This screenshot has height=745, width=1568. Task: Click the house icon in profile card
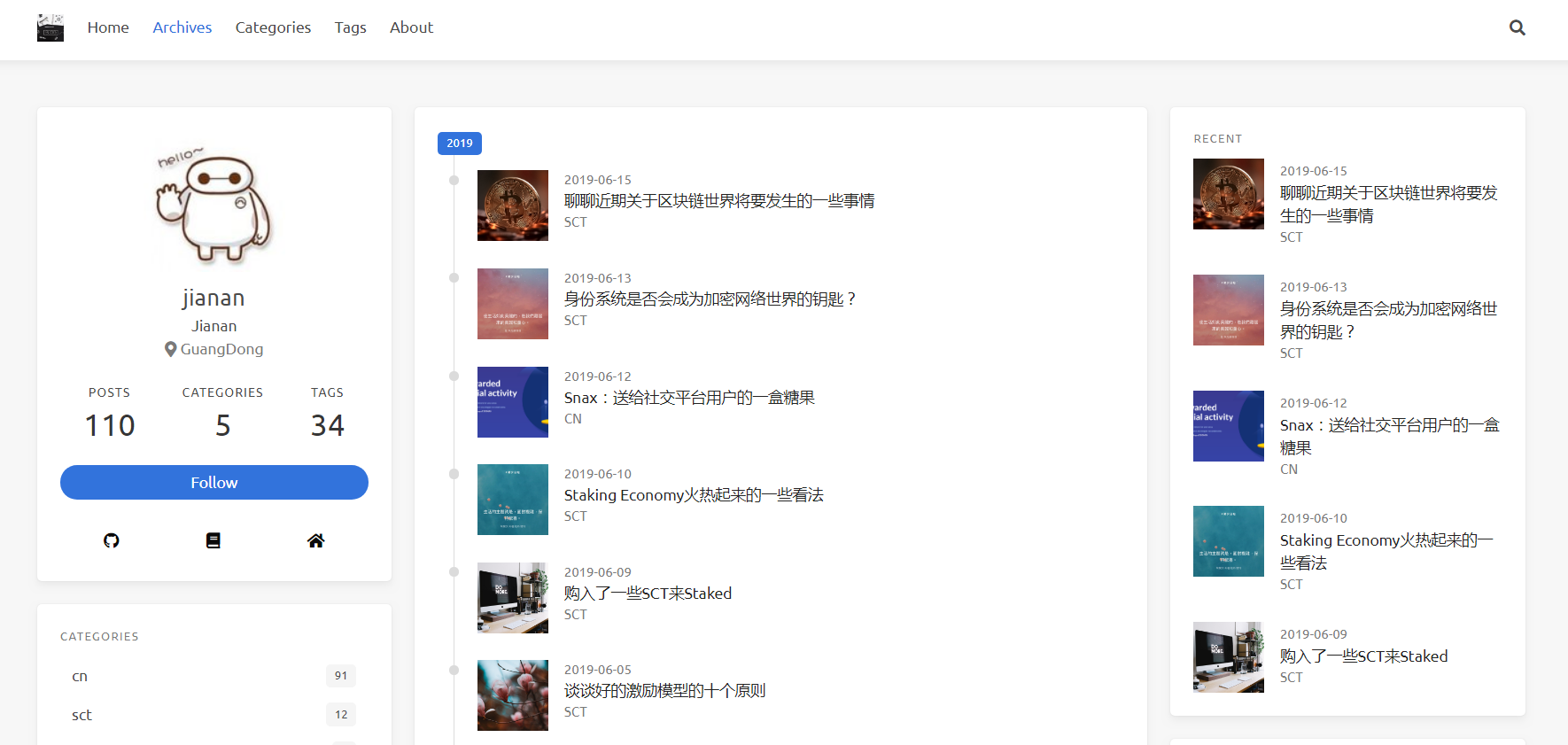click(315, 540)
